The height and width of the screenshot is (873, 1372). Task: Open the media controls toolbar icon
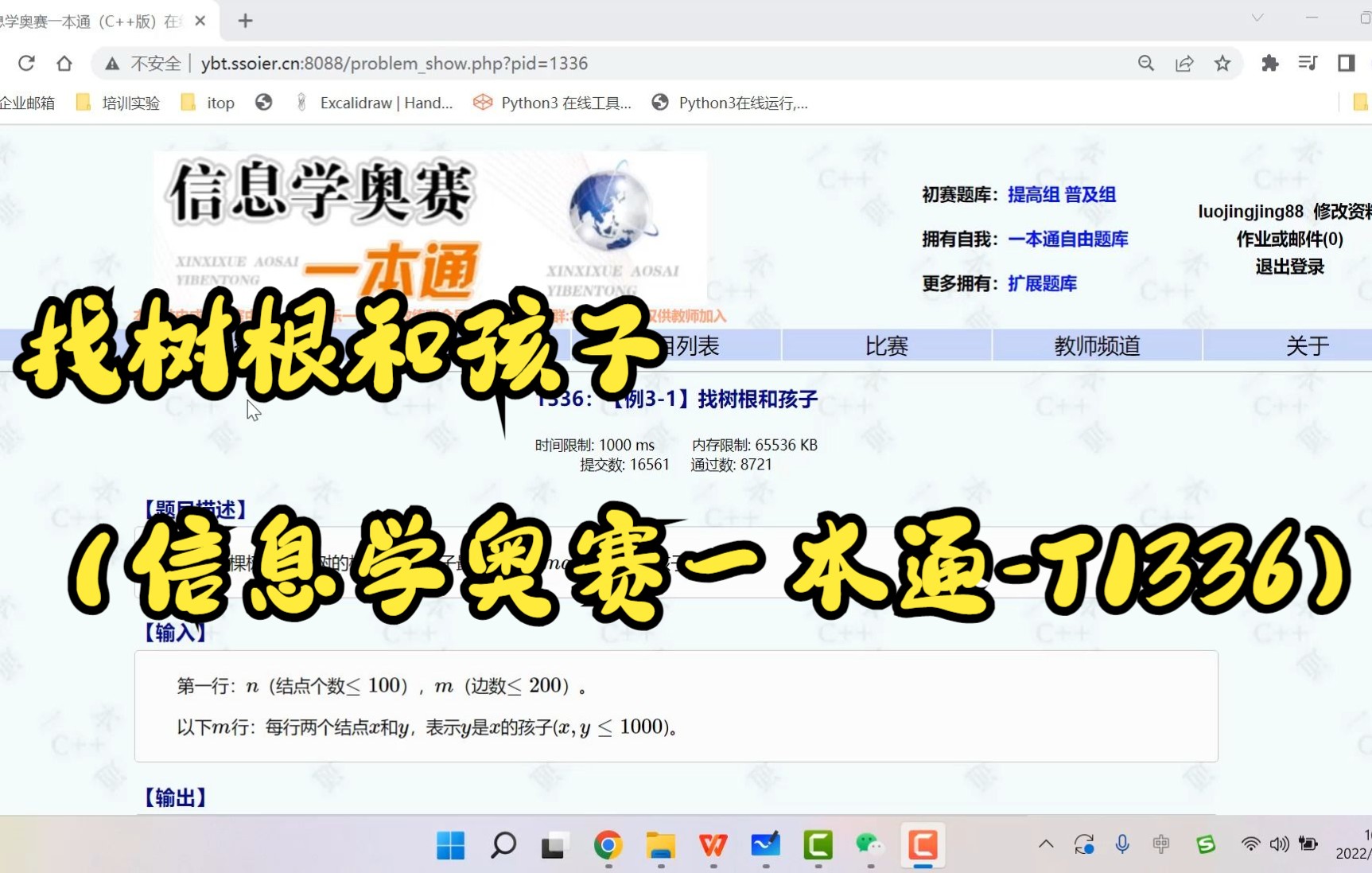1307,63
